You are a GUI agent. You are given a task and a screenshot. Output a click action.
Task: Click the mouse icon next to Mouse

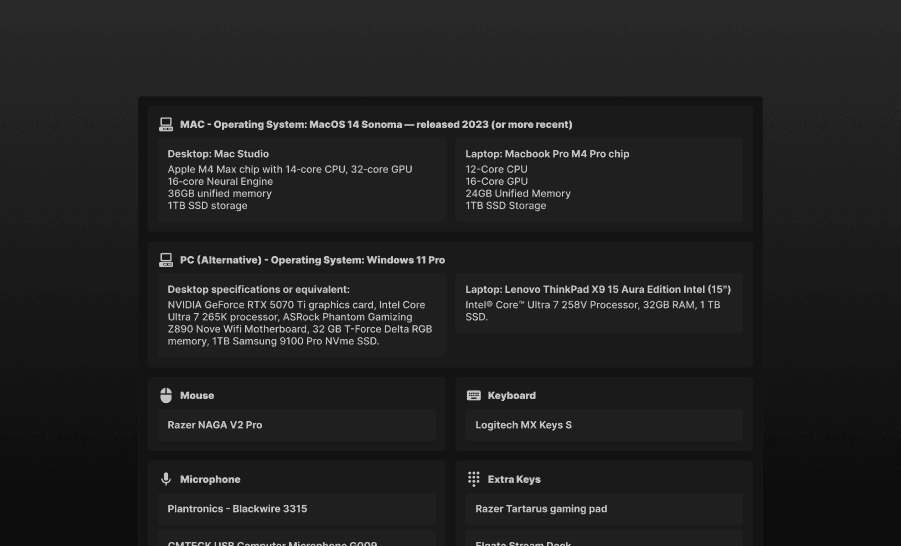[x=166, y=395]
